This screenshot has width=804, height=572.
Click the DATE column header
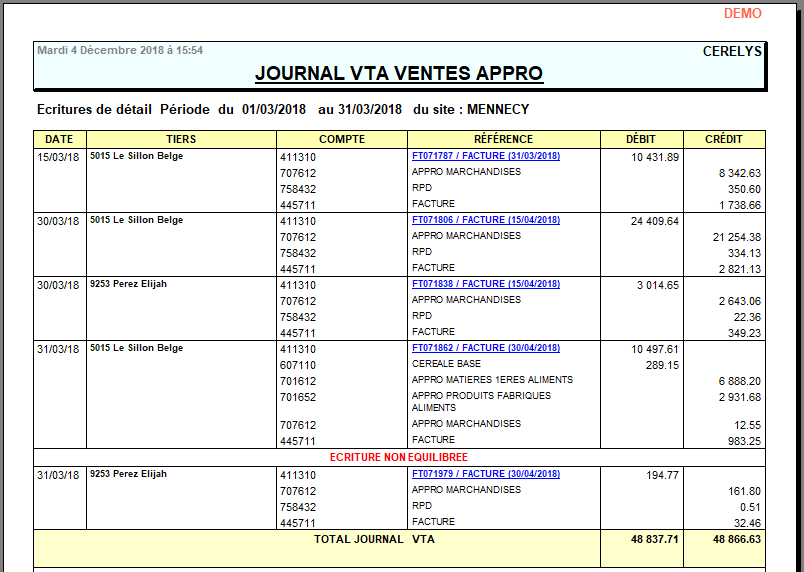59,139
